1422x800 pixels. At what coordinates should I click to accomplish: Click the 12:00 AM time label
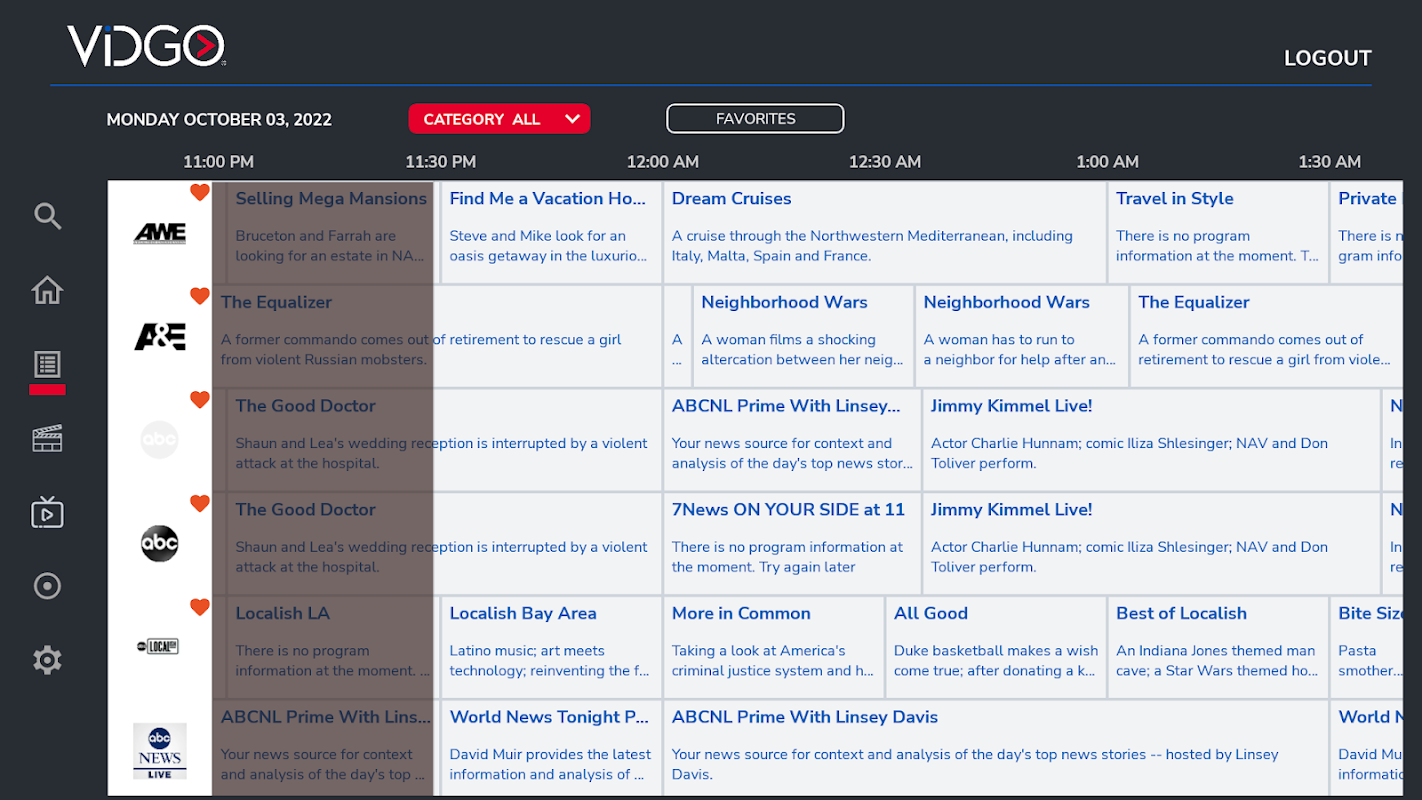click(663, 162)
